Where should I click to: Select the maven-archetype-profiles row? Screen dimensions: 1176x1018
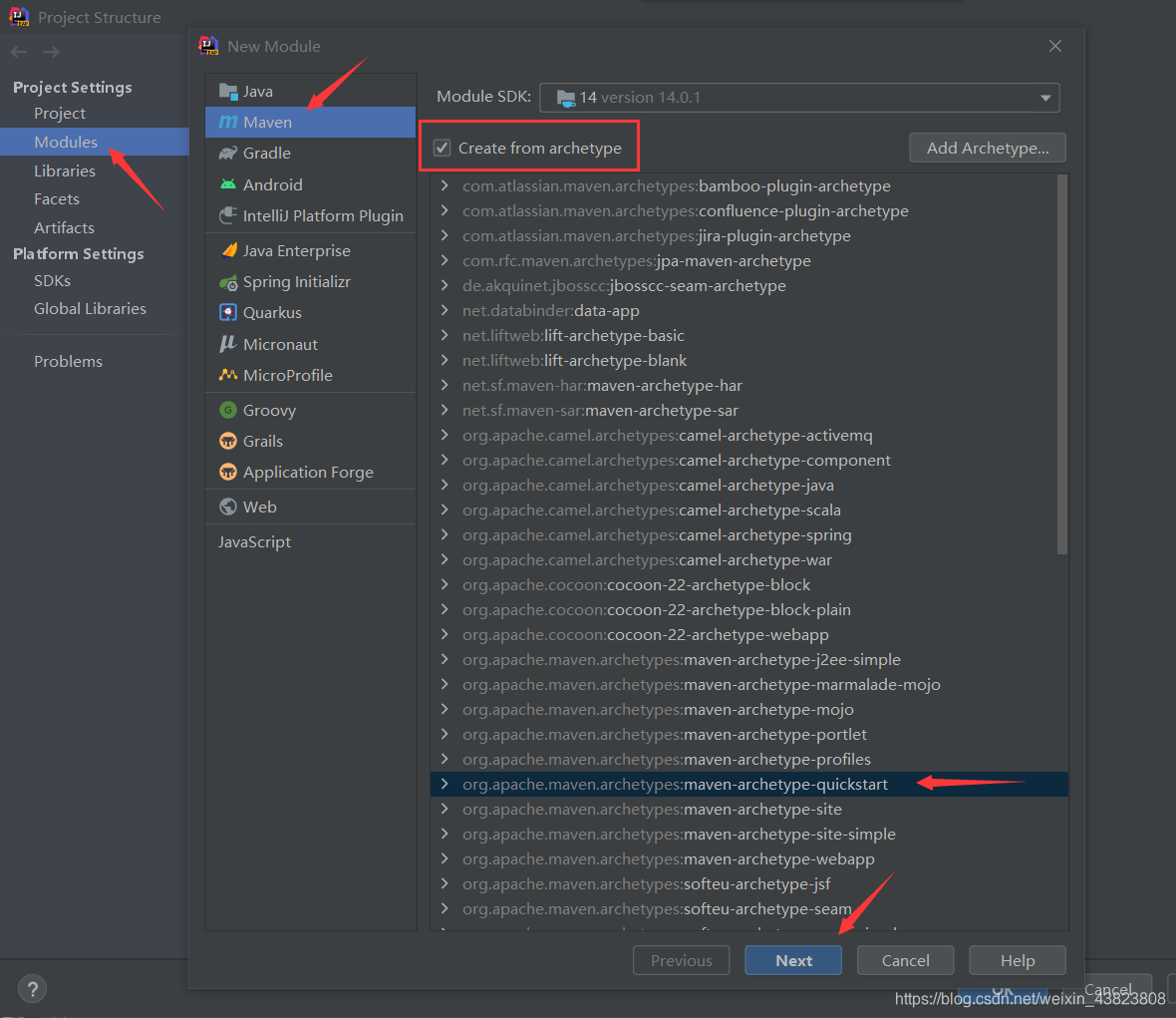(x=749, y=759)
